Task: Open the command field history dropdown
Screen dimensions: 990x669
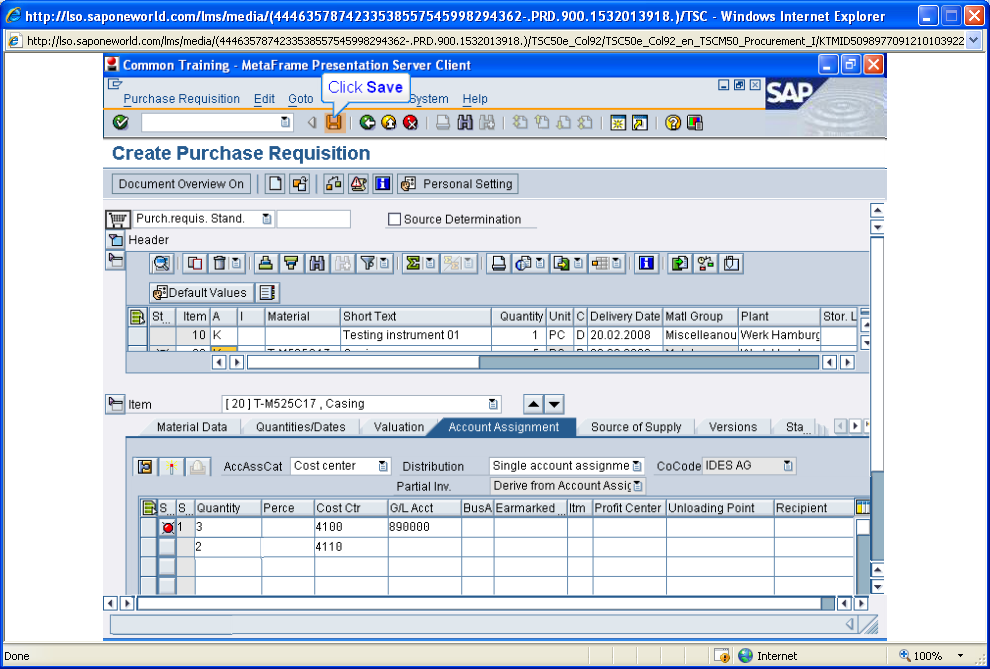Action: [x=285, y=122]
